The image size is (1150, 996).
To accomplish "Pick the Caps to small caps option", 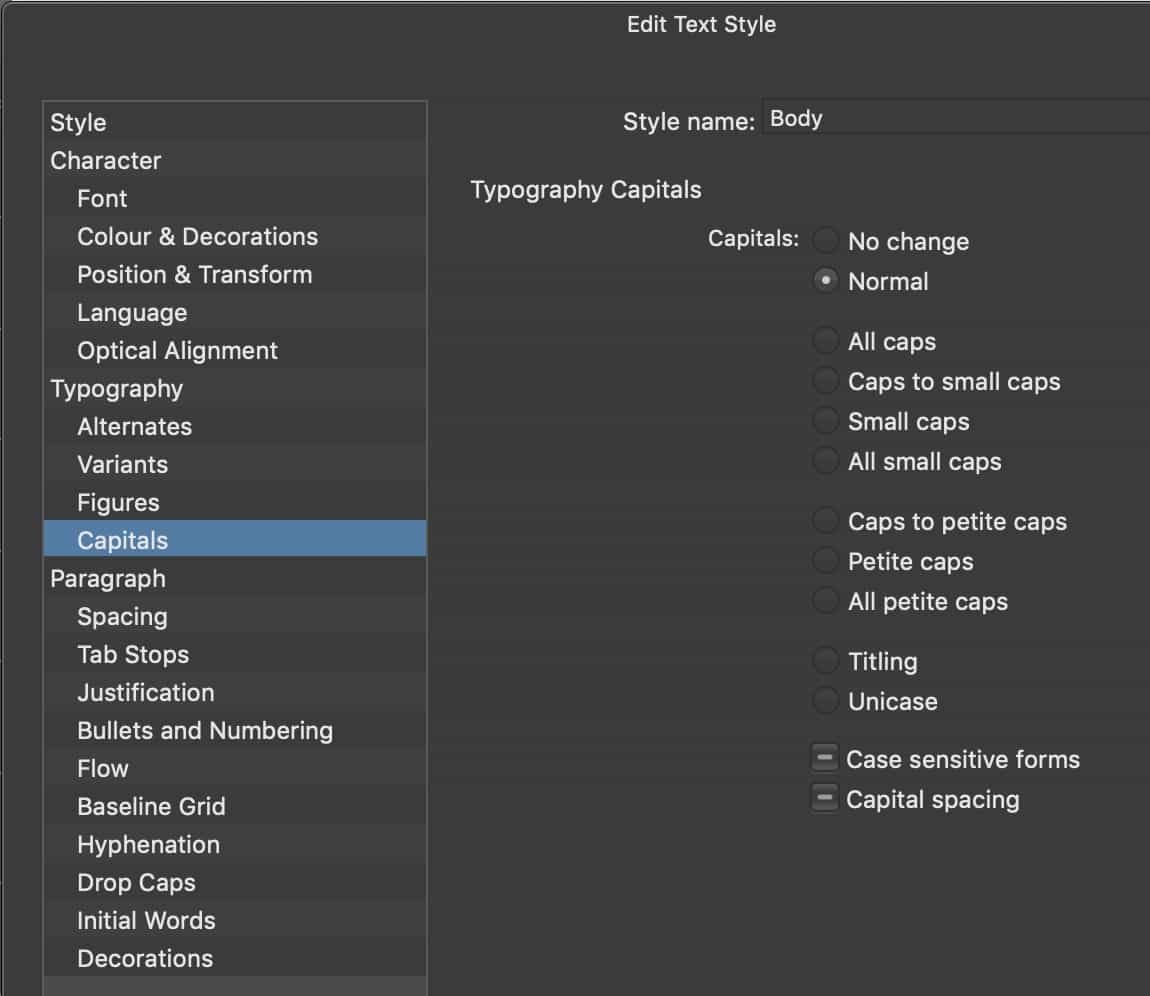I will [x=825, y=381].
